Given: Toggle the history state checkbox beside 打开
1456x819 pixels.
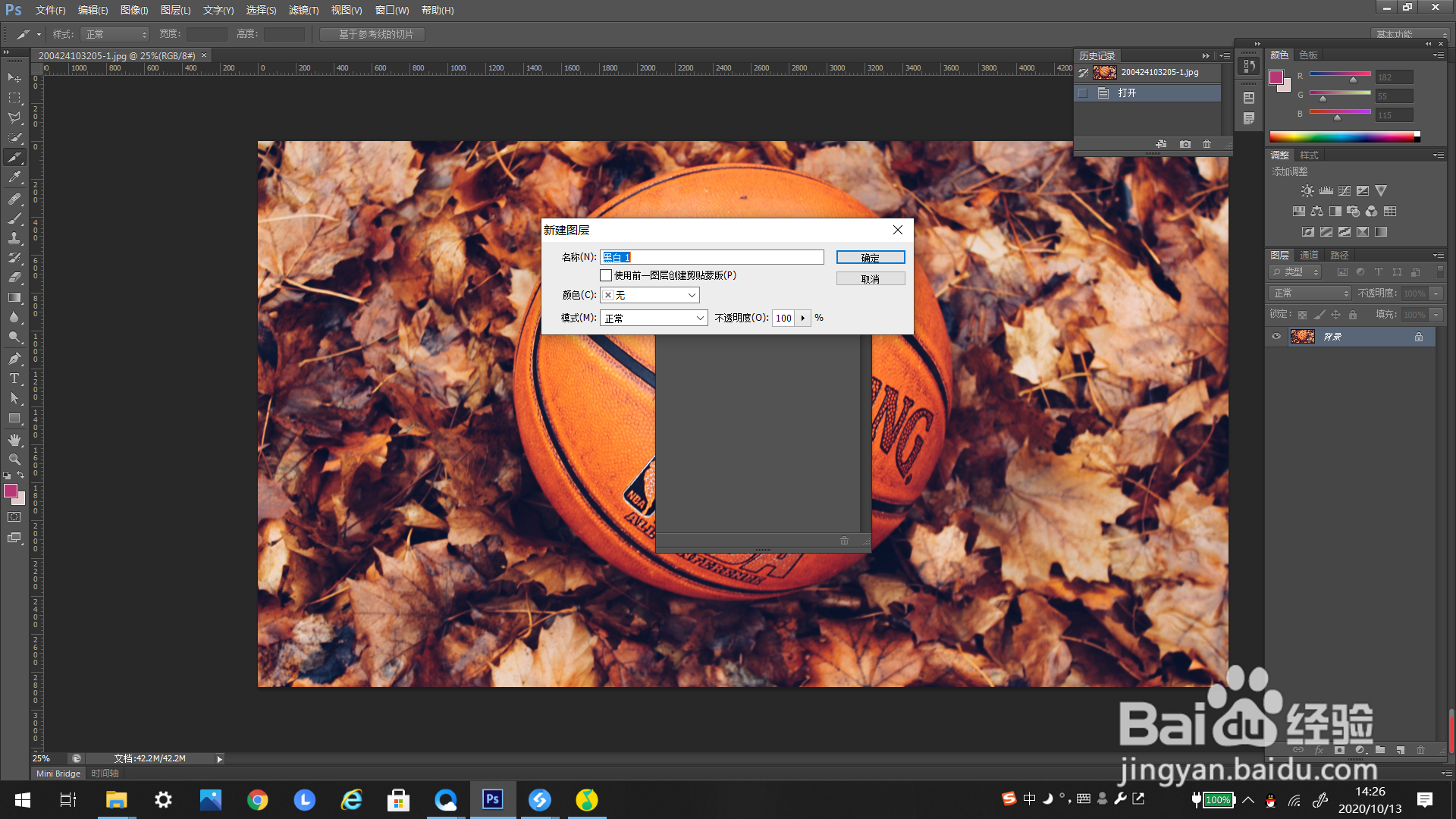Looking at the screenshot, I should coord(1083,93).
